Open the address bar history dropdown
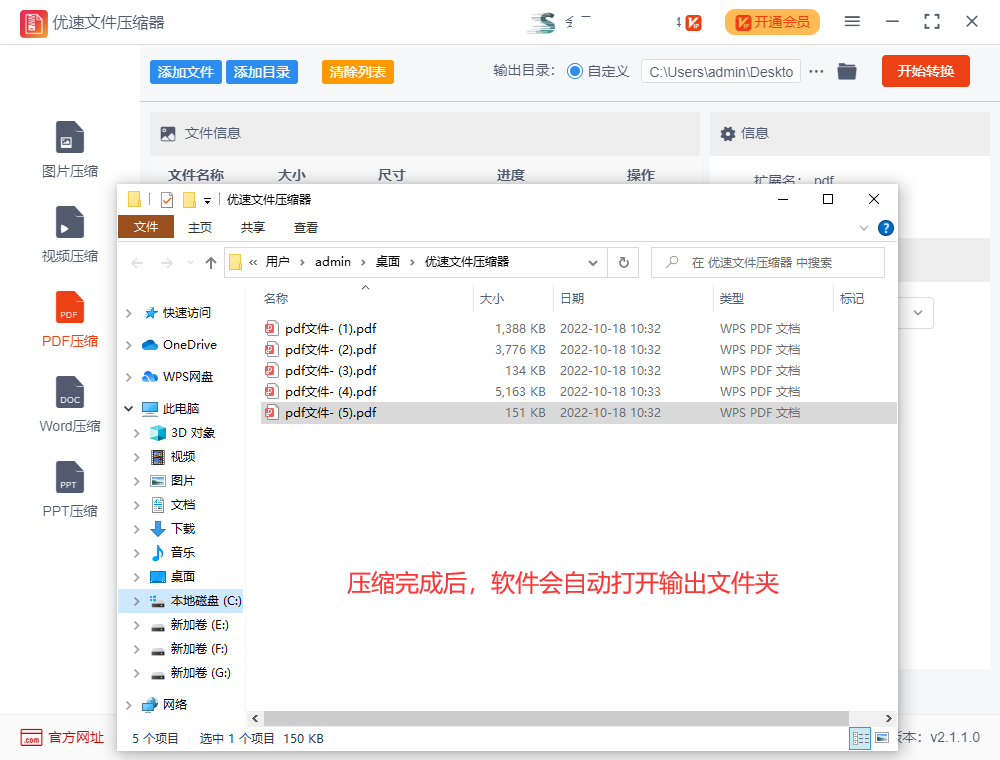Screen dimensions: 1000x760 (592, 263)
